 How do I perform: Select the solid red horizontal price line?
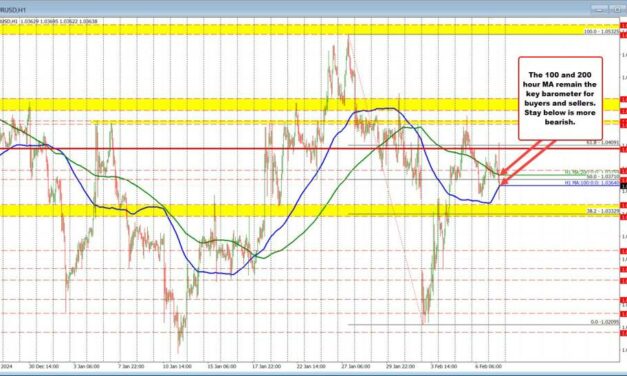[x=310, y=149]
